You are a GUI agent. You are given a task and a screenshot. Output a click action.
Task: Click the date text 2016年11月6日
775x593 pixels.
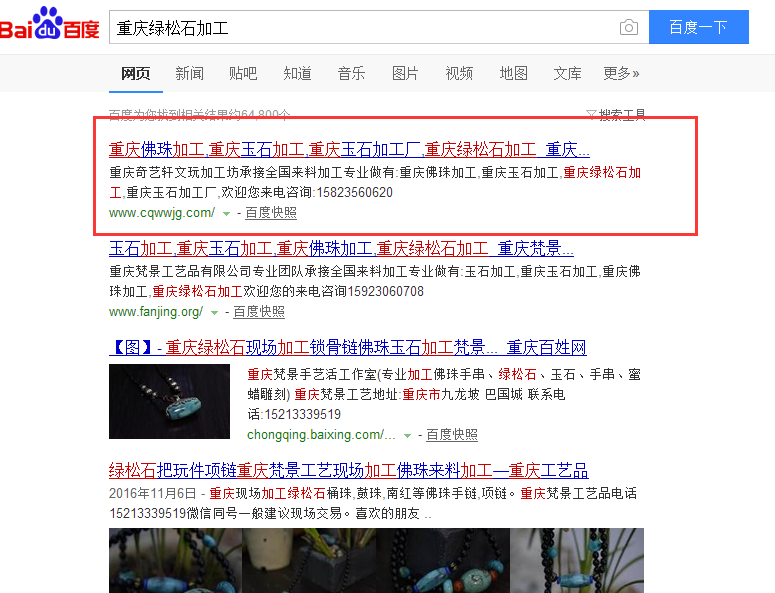click(152, 493)
